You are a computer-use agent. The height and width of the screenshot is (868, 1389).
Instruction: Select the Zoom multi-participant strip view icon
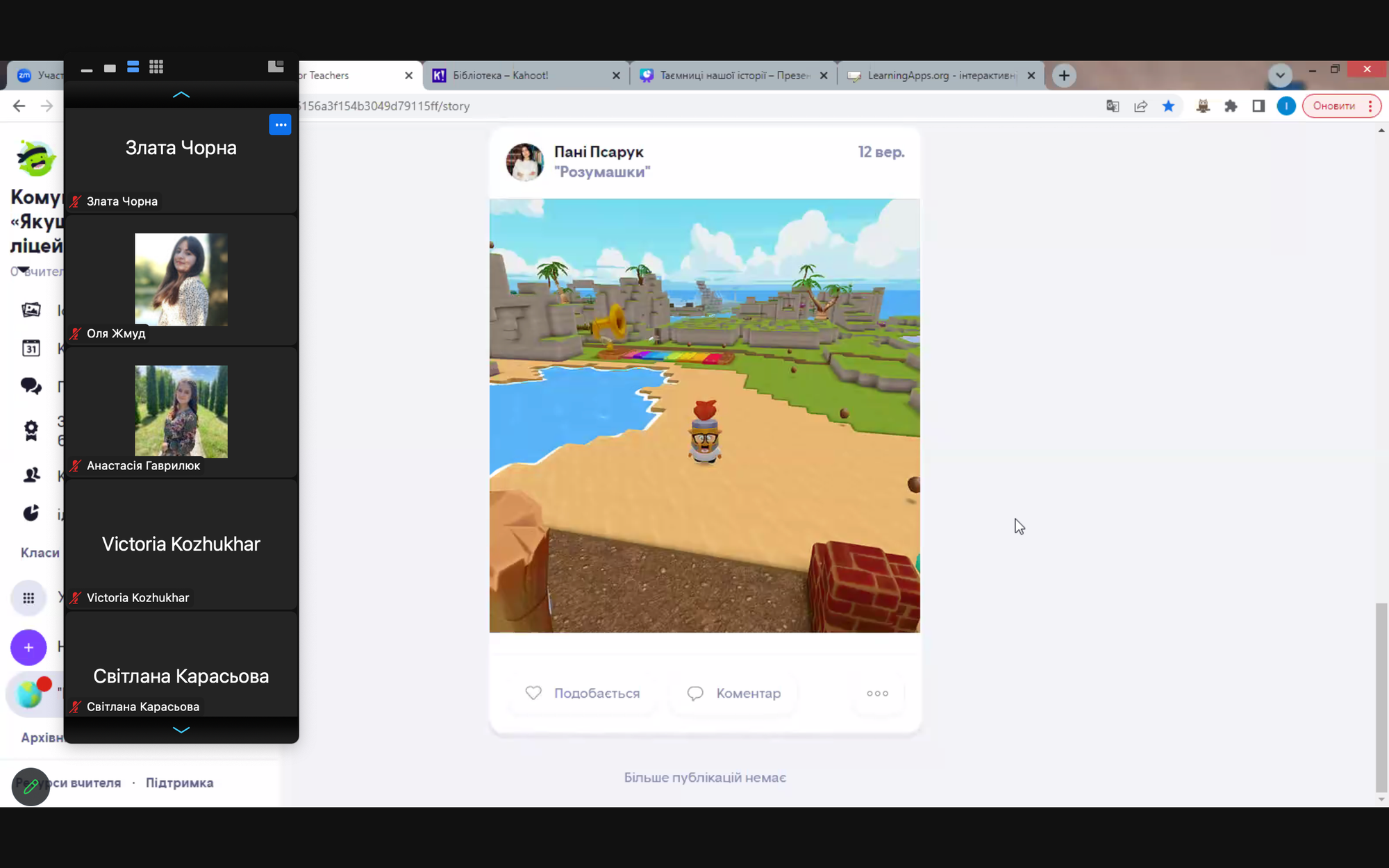(133, 67)
